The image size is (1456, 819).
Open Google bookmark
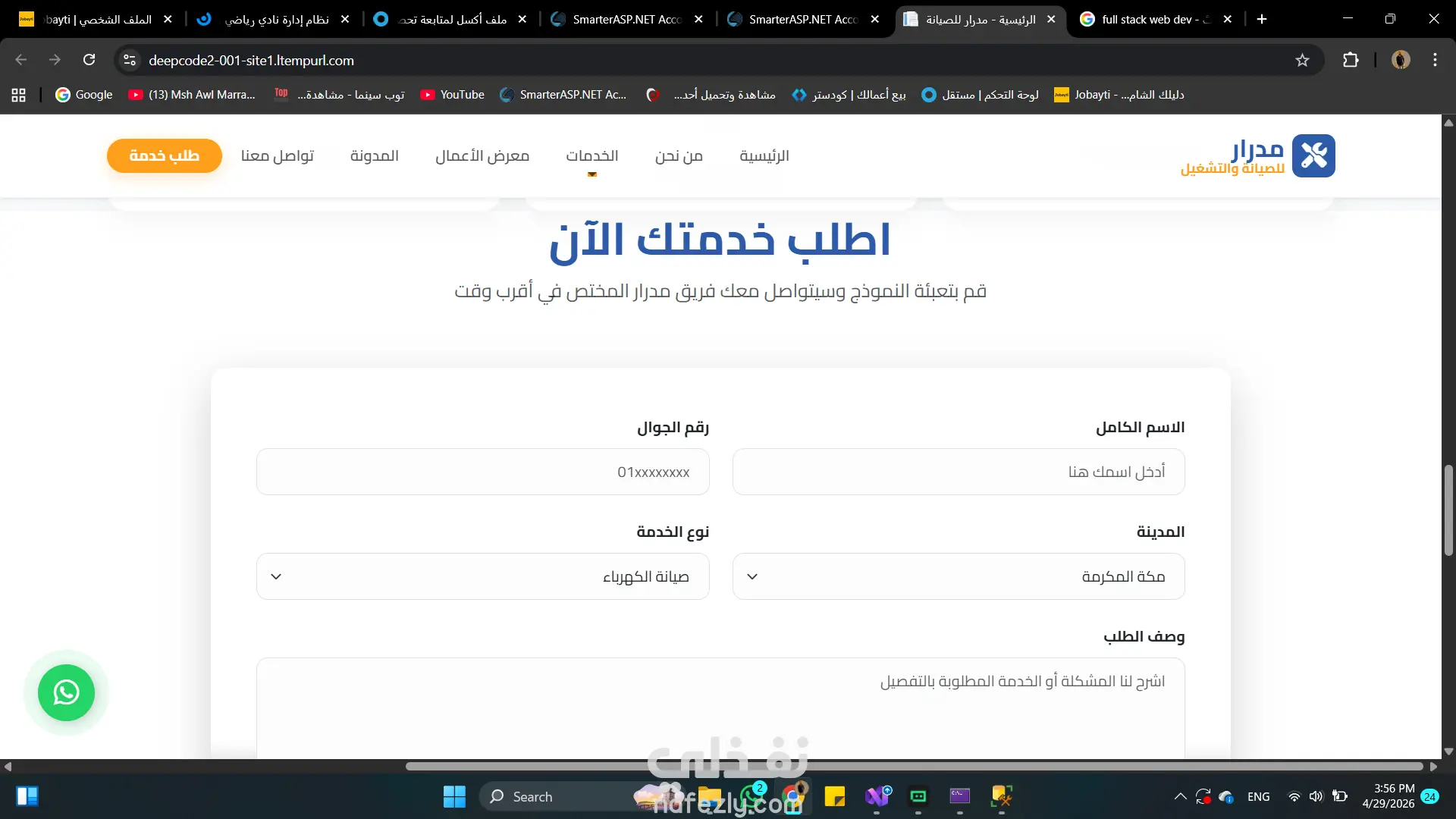pos(84,95)
